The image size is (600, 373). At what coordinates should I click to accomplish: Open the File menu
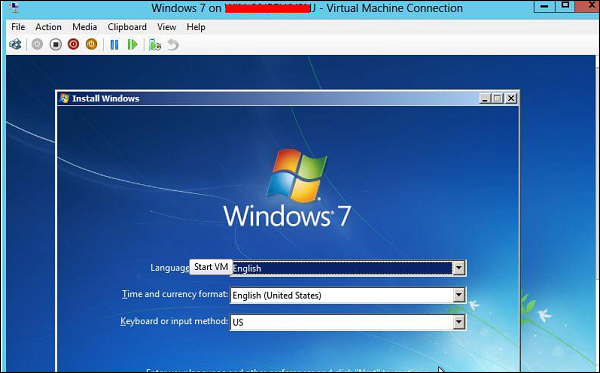click(18, 27)
